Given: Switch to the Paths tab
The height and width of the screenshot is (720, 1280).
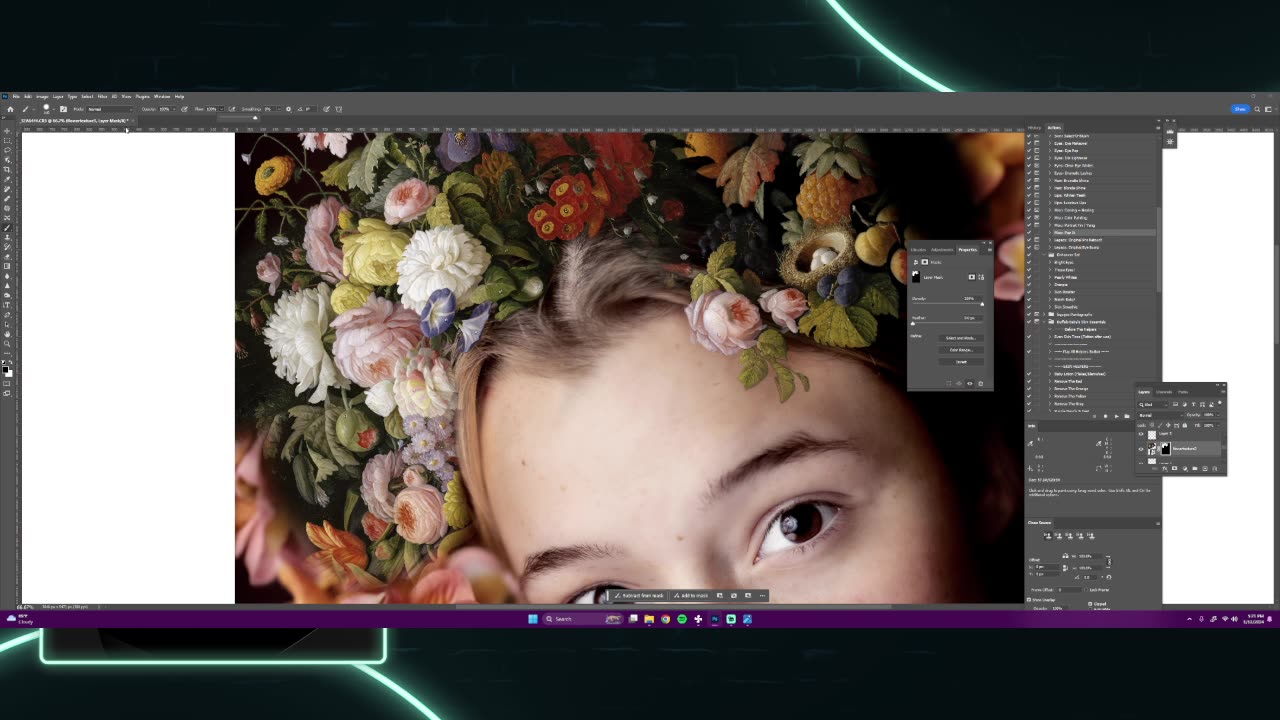Looking at the screenshot, I should tap(1183, 392).
